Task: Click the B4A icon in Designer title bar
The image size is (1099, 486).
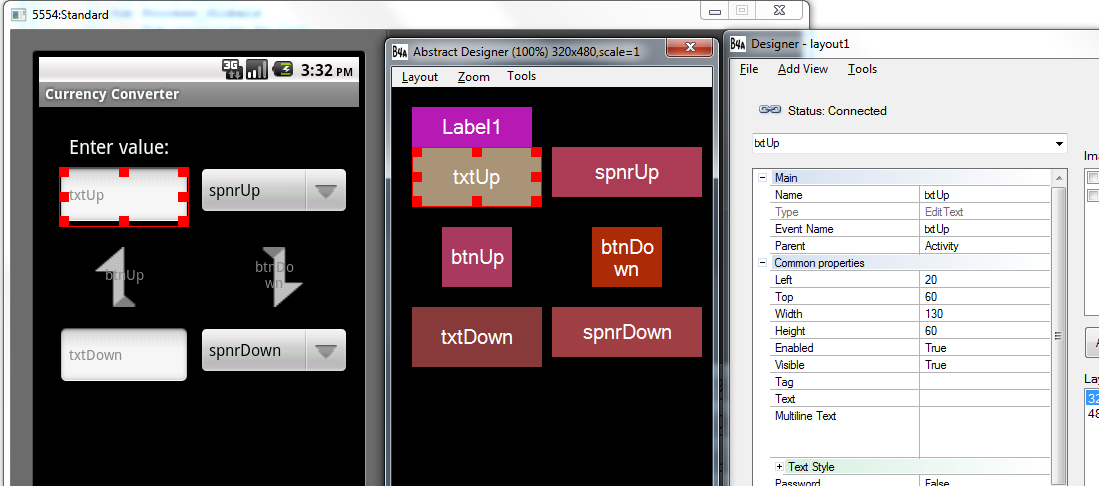Action: (737, 44)
